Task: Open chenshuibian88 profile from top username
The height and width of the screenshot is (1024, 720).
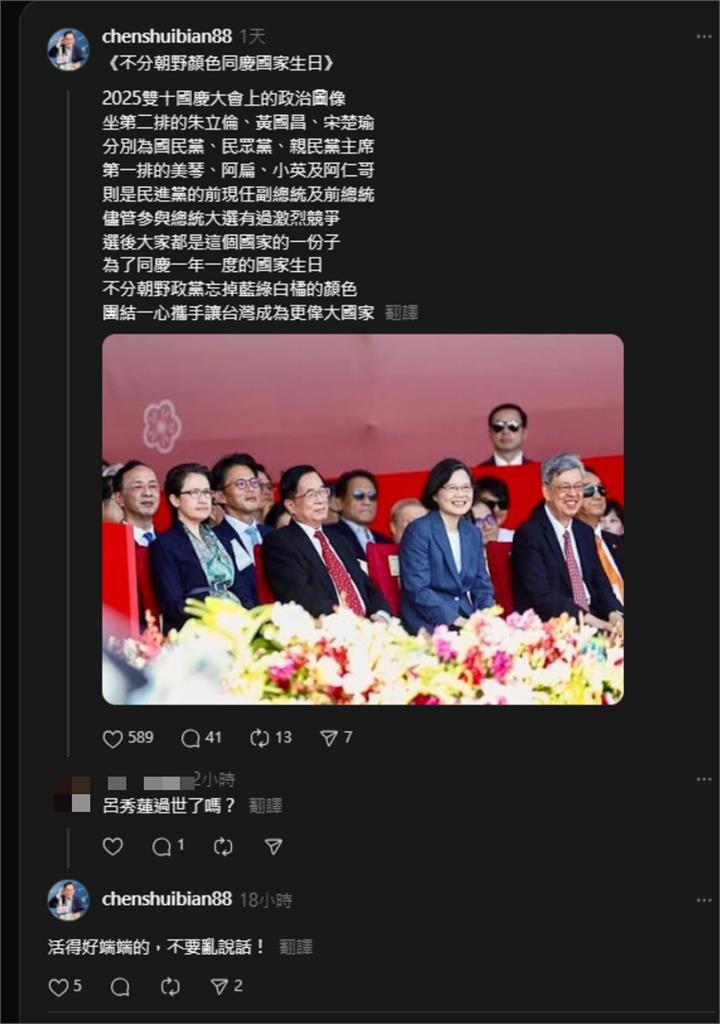Action: tap(167, 37)
